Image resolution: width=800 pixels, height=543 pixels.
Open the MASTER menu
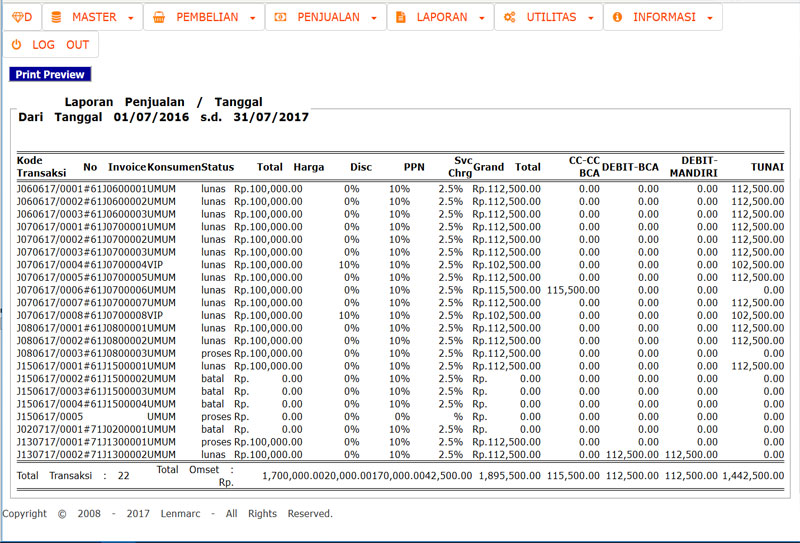pyautogui.click(x=92, y=17)
